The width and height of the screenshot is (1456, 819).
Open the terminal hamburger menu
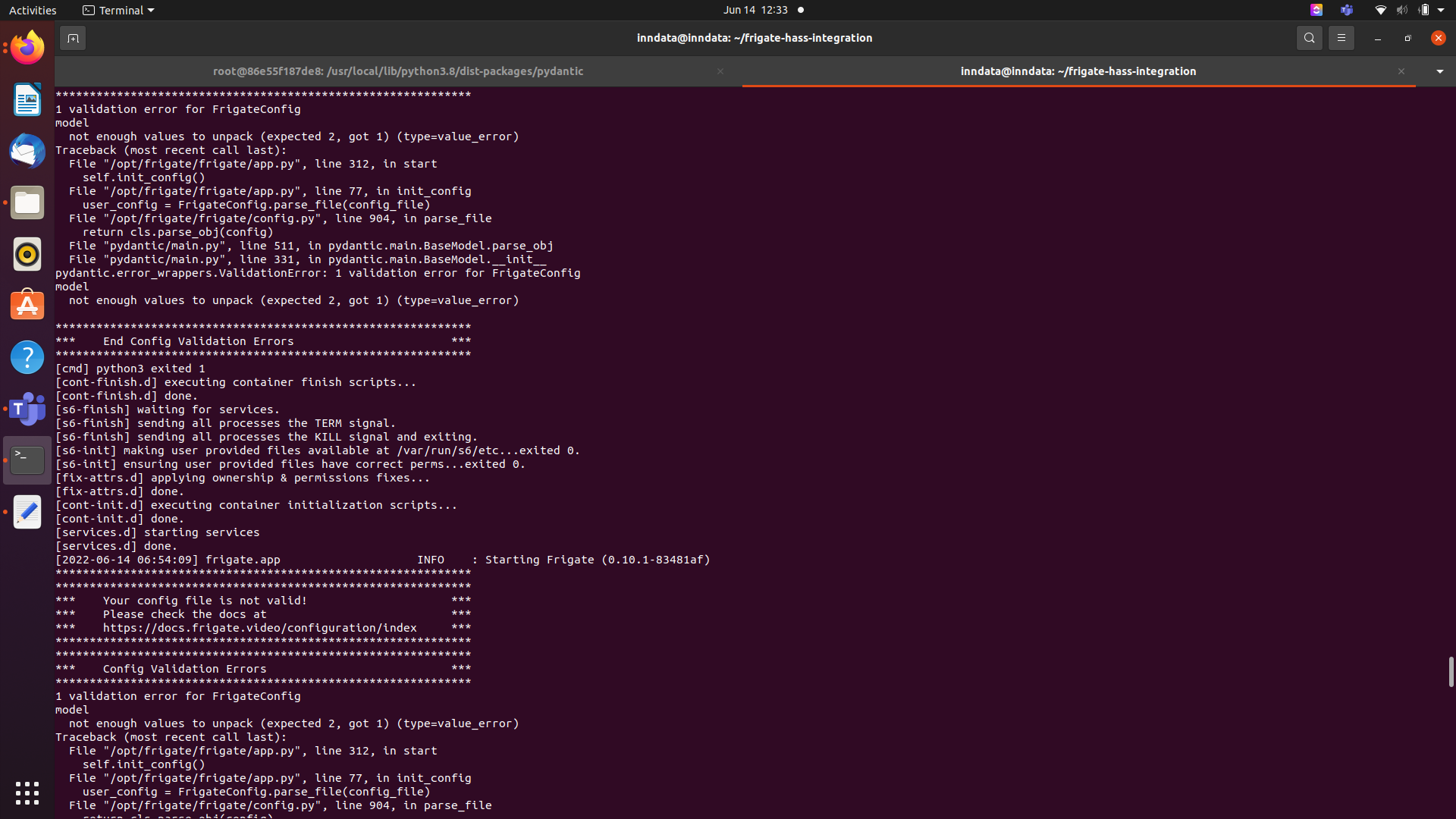click(1341, 37)
